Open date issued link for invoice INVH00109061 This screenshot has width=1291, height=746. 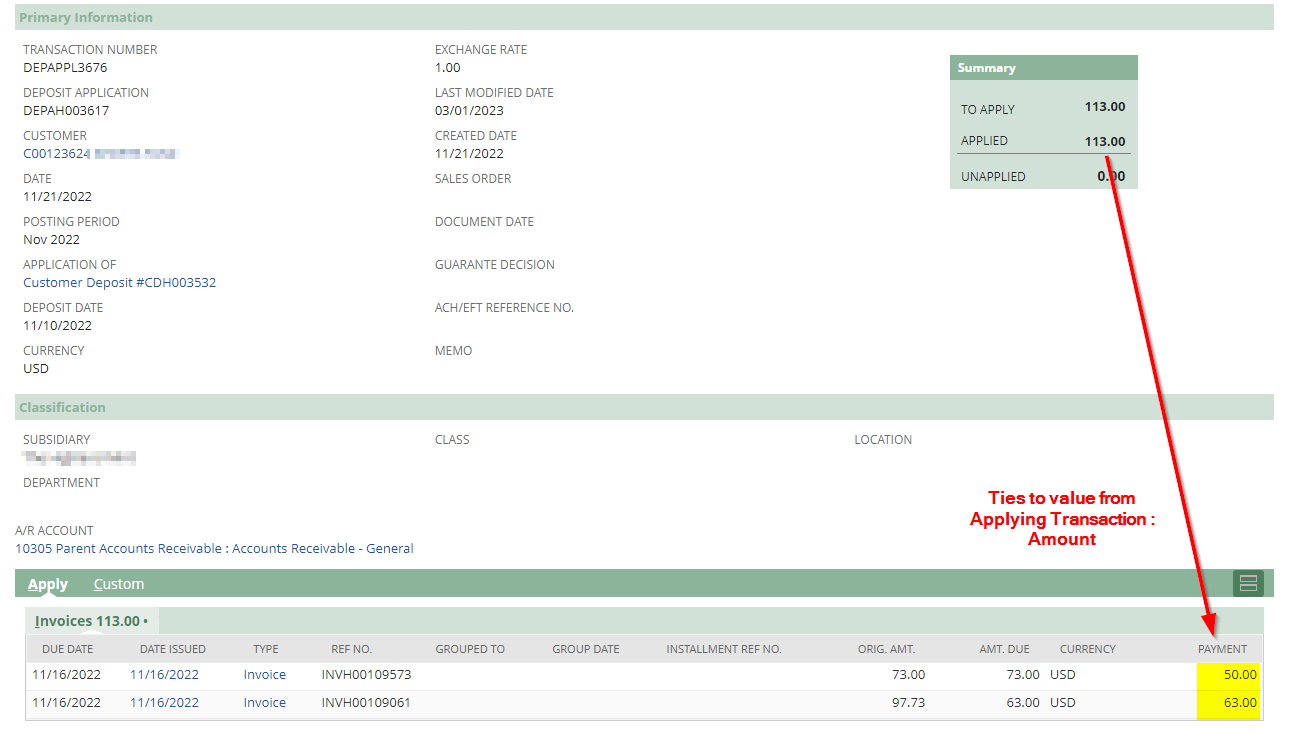coord(164,703)
